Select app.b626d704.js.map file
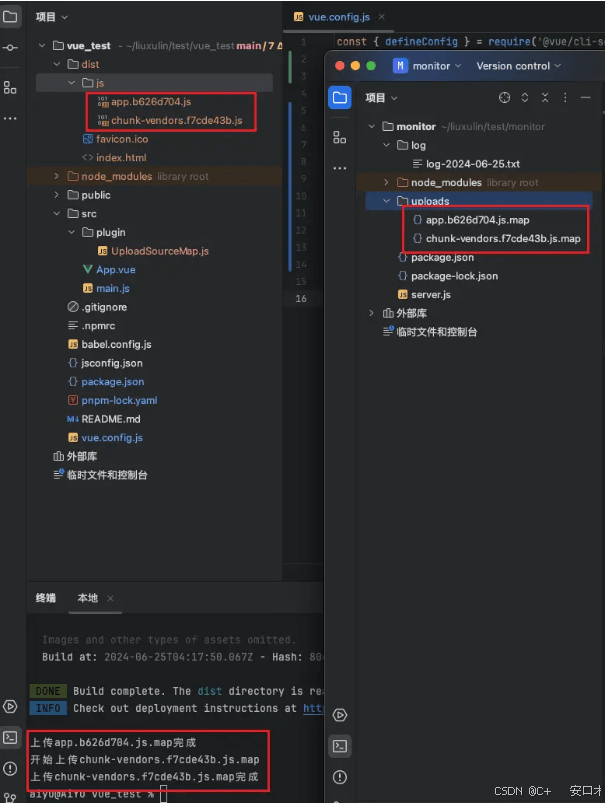 click(x=477, y=220)
